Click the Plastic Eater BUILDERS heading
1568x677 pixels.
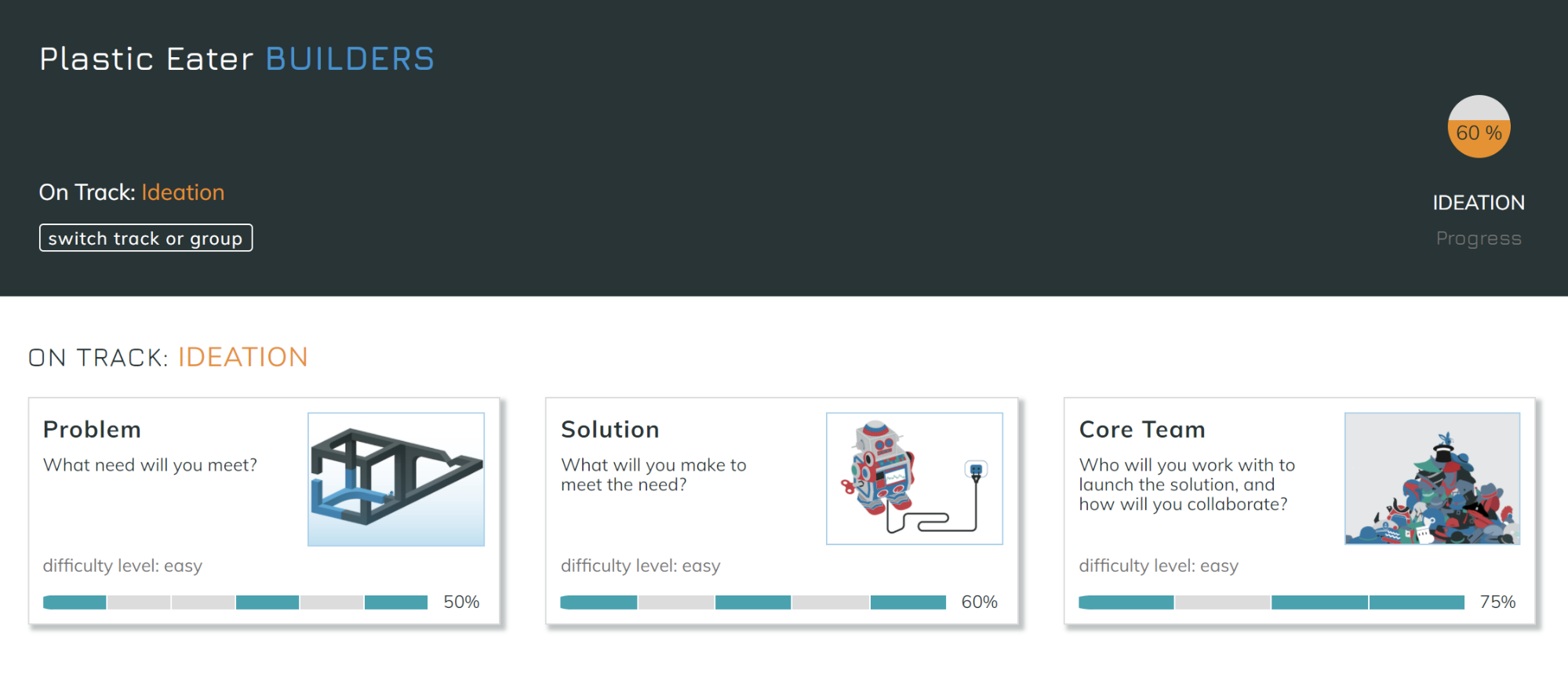pyautogui.click(x=237, y=59)
